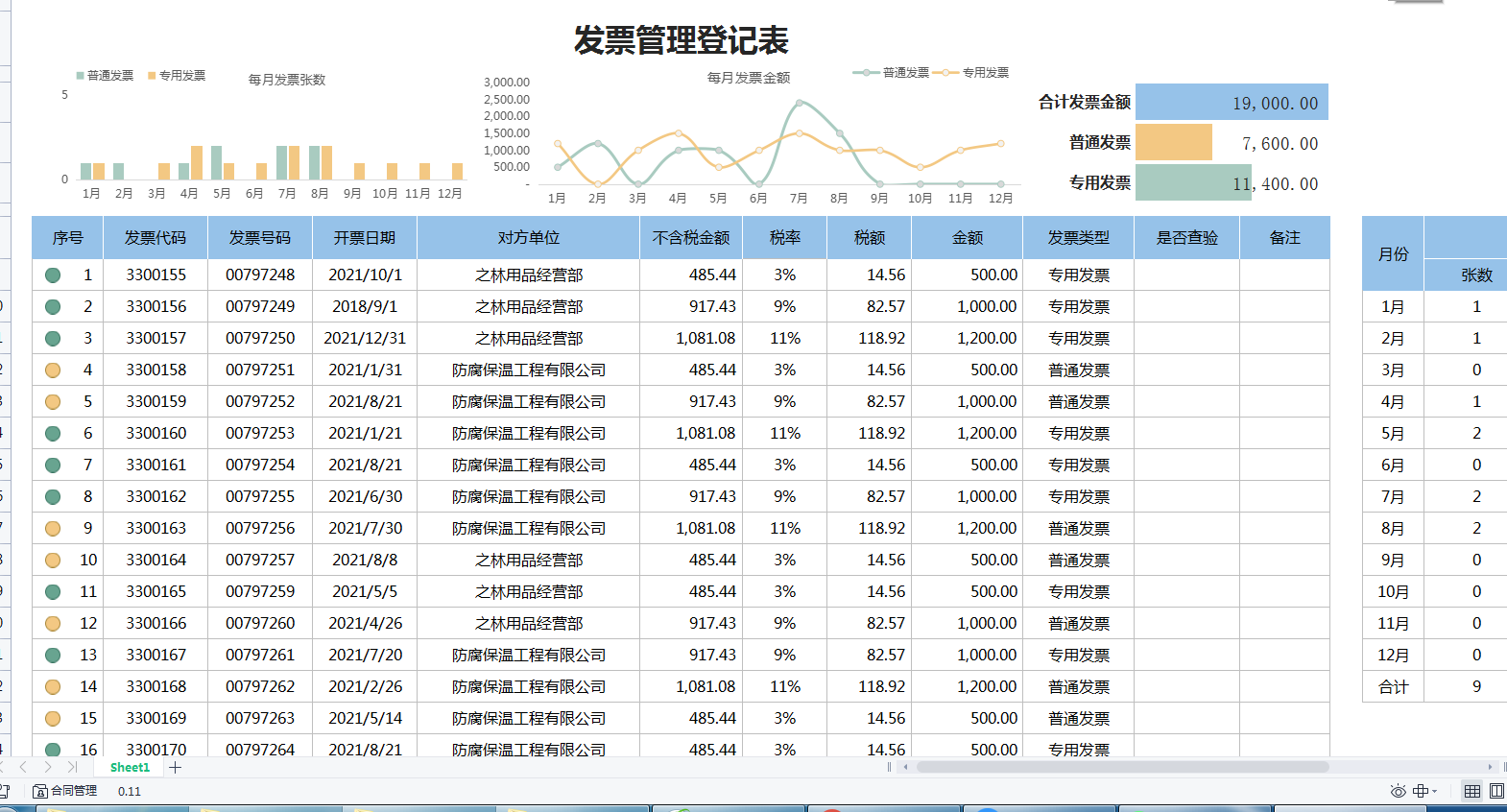Select the green status dot in row 2

coord(53,307)
